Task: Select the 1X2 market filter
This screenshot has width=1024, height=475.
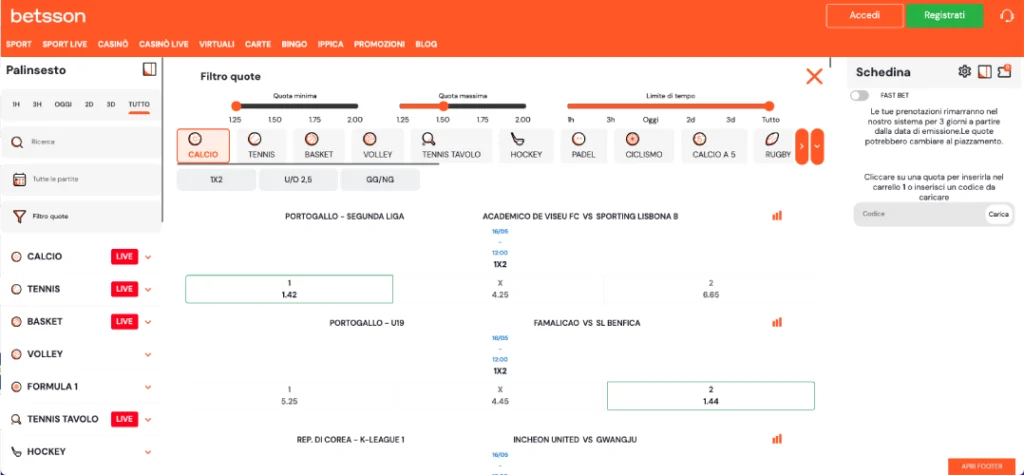Action: 216,180
